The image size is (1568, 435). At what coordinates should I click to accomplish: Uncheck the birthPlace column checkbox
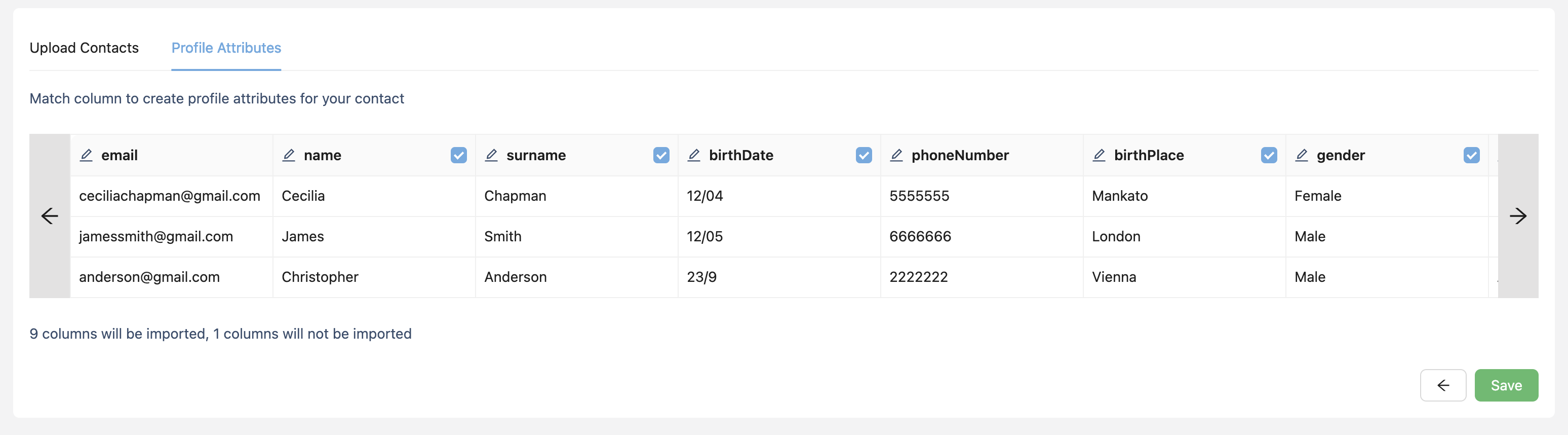(1269, 155)
